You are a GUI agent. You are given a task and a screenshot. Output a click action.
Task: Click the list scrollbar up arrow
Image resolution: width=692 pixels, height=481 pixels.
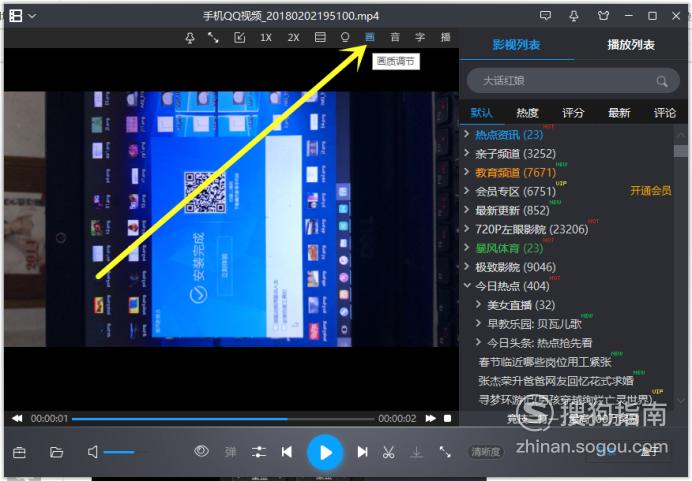pos(680,135)
